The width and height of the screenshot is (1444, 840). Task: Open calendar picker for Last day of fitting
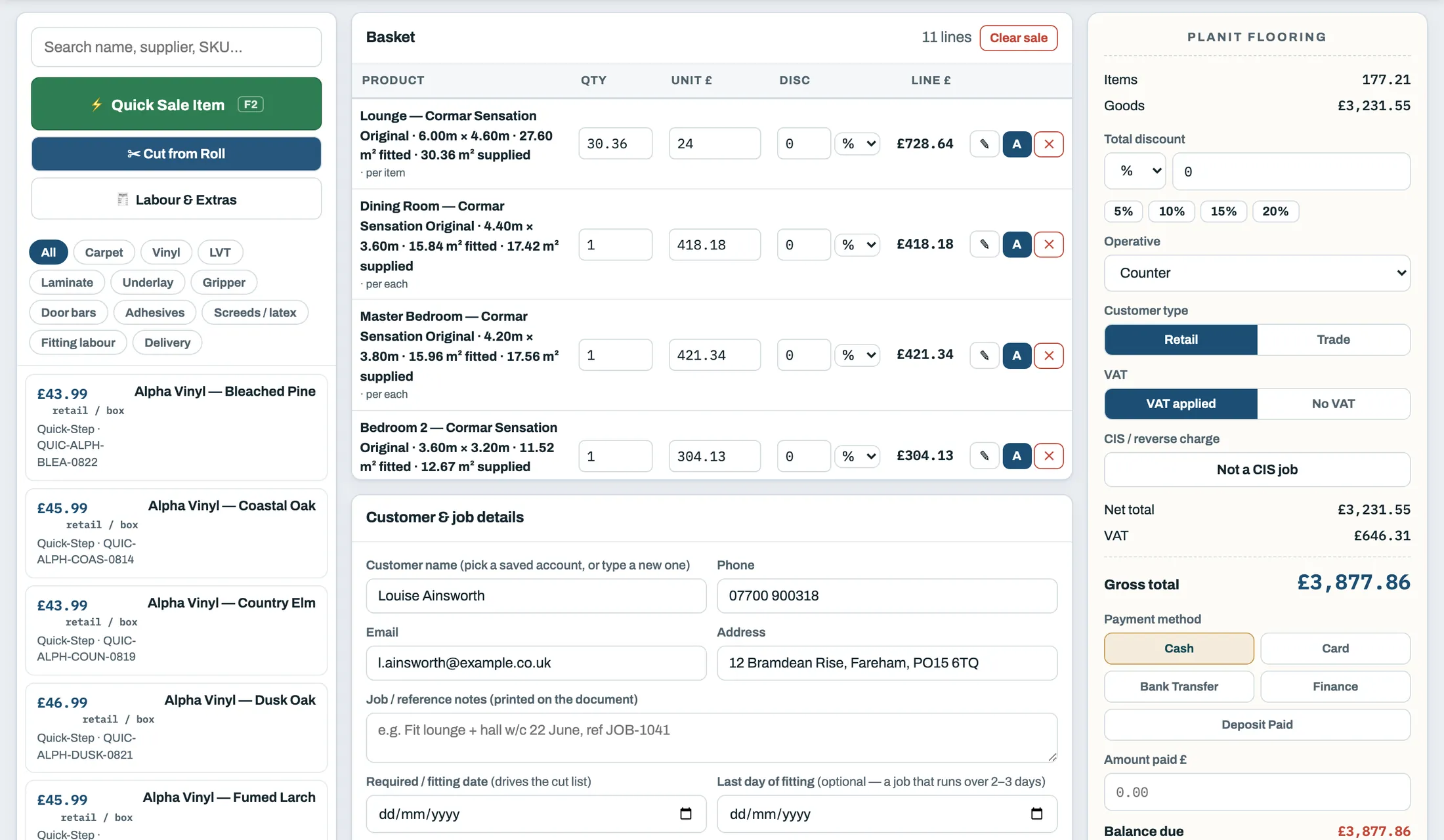point(1036,814)
